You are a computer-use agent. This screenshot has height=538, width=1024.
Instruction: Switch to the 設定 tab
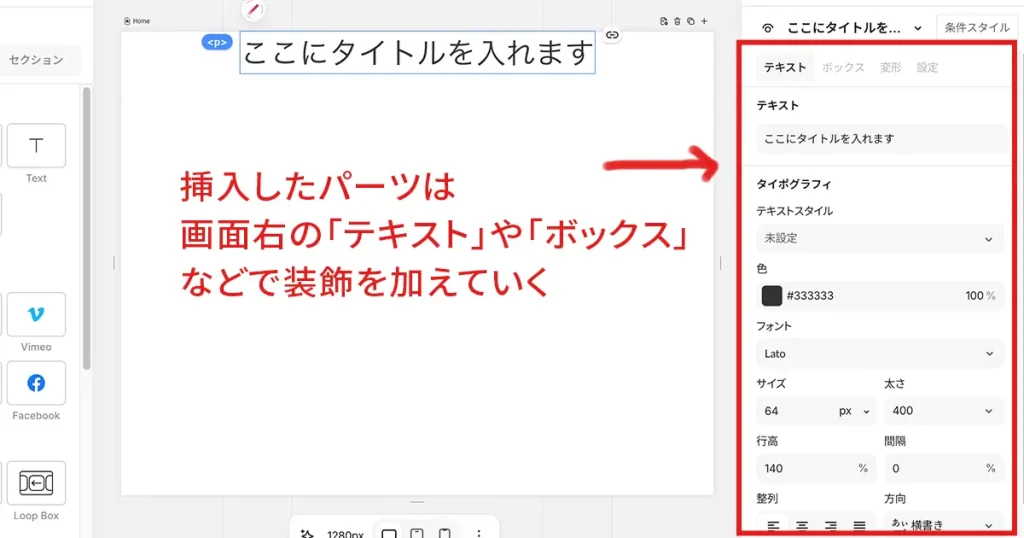point(927,67)
